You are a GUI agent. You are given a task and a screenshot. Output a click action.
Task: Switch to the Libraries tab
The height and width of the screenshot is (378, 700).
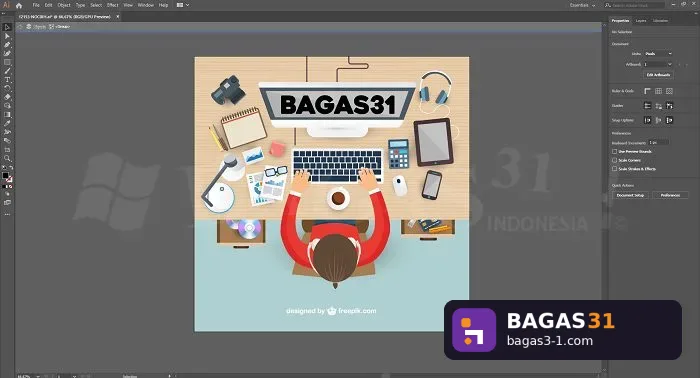(660, 21)
